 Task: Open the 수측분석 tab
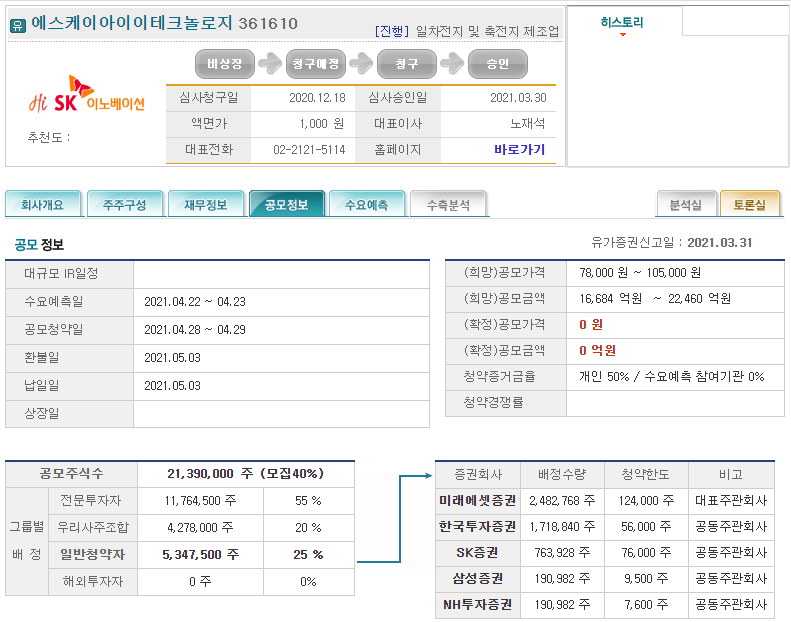point(448,204)
